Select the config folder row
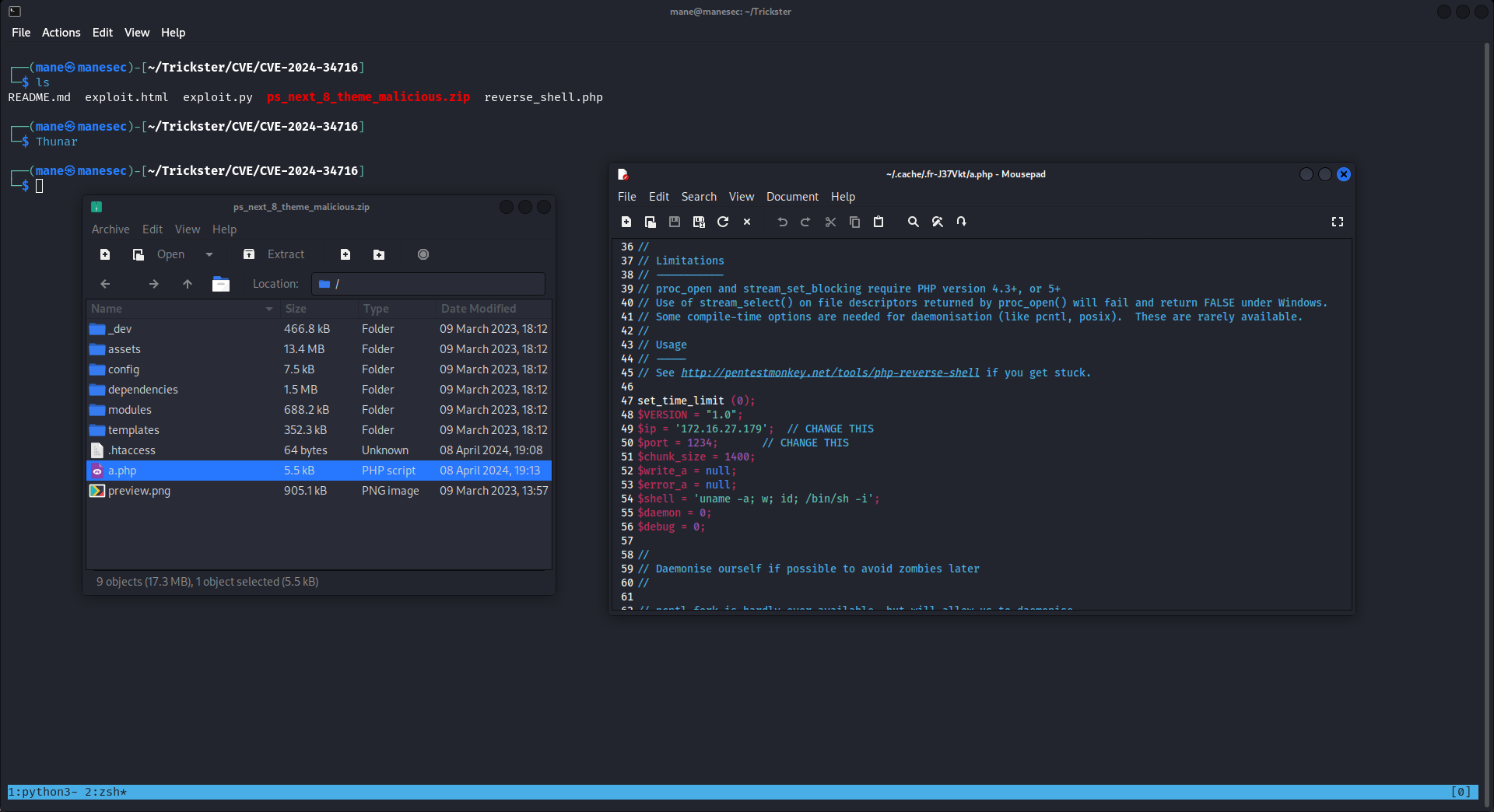Image resolution: width=1494 pixels, height=812 pixels. (319, 369)
